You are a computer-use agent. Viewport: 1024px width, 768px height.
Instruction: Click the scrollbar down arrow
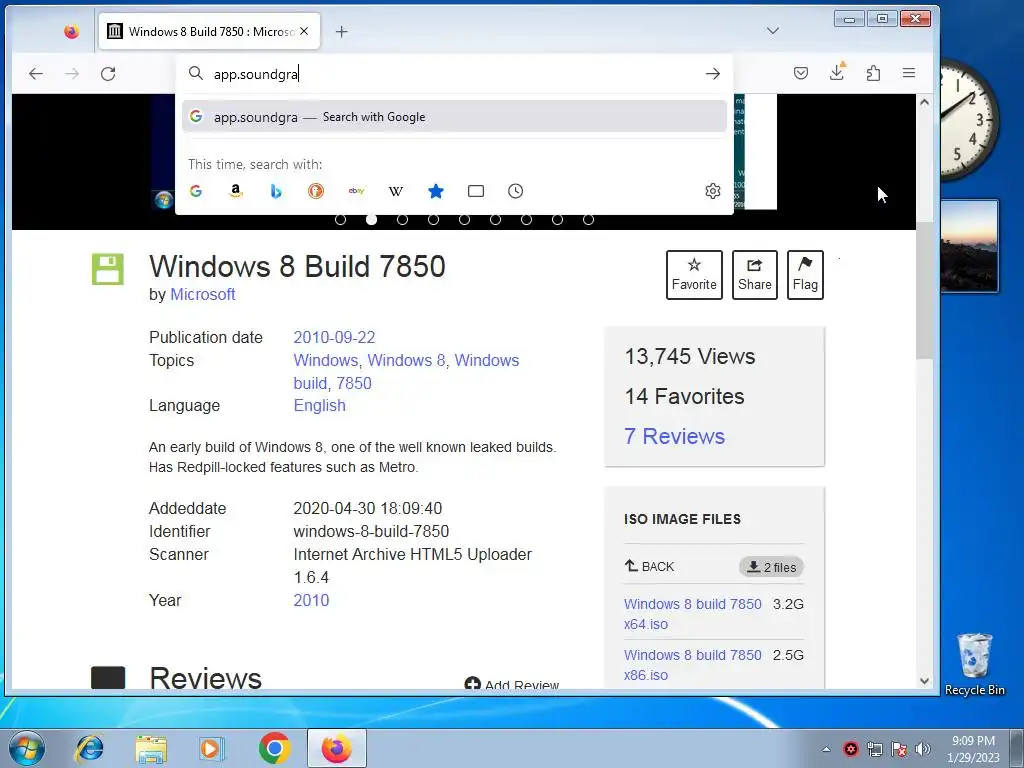click(x=924, y=680)
